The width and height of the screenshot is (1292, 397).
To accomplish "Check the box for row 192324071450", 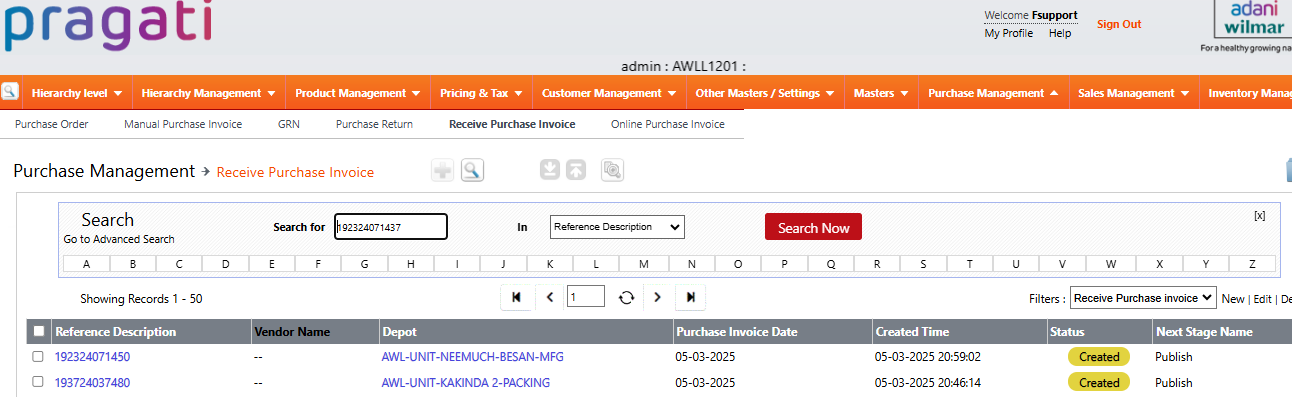I will point(38,357).
